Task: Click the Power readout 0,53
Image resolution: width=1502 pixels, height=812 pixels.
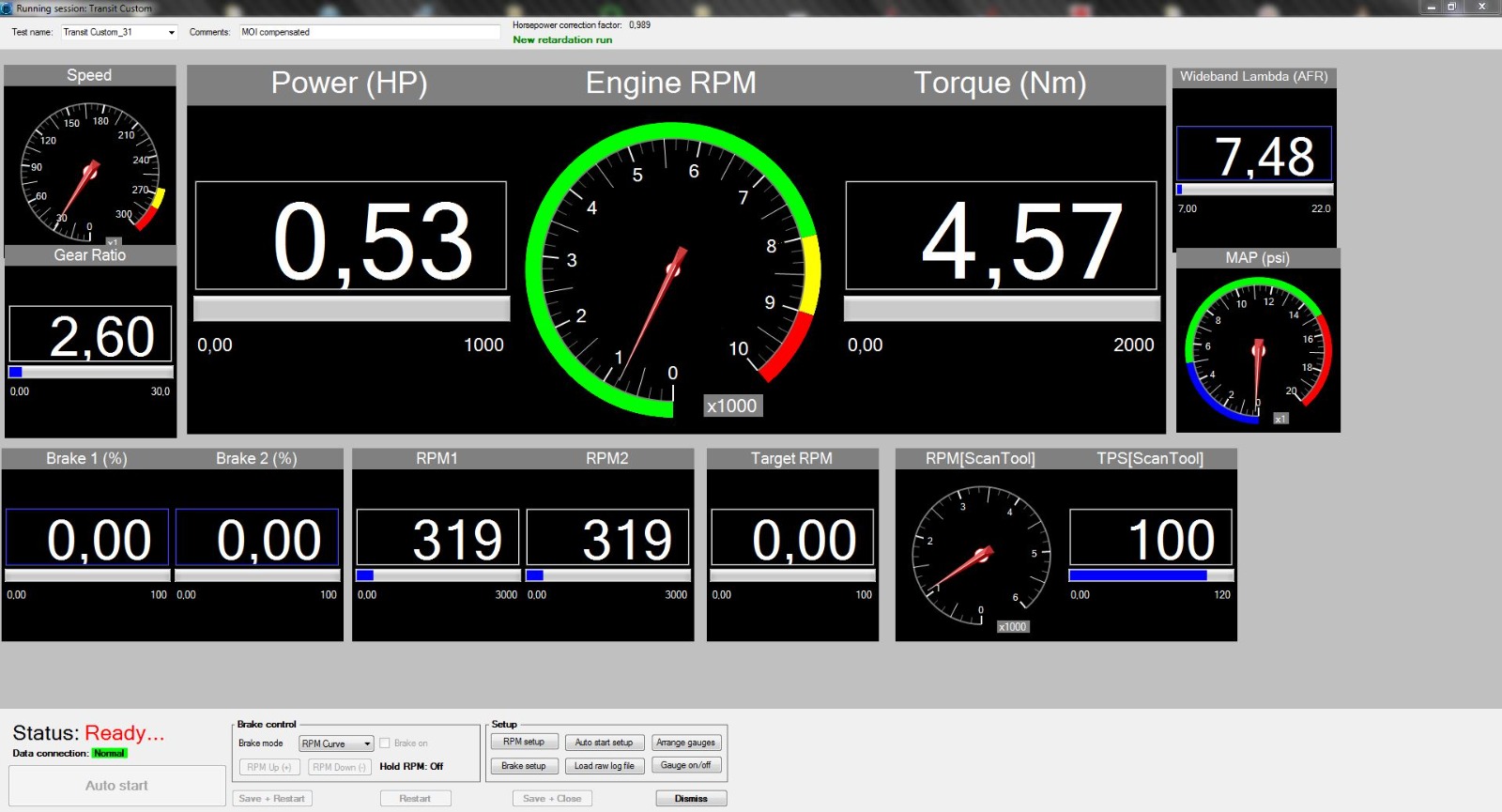Action: point(350,236)
